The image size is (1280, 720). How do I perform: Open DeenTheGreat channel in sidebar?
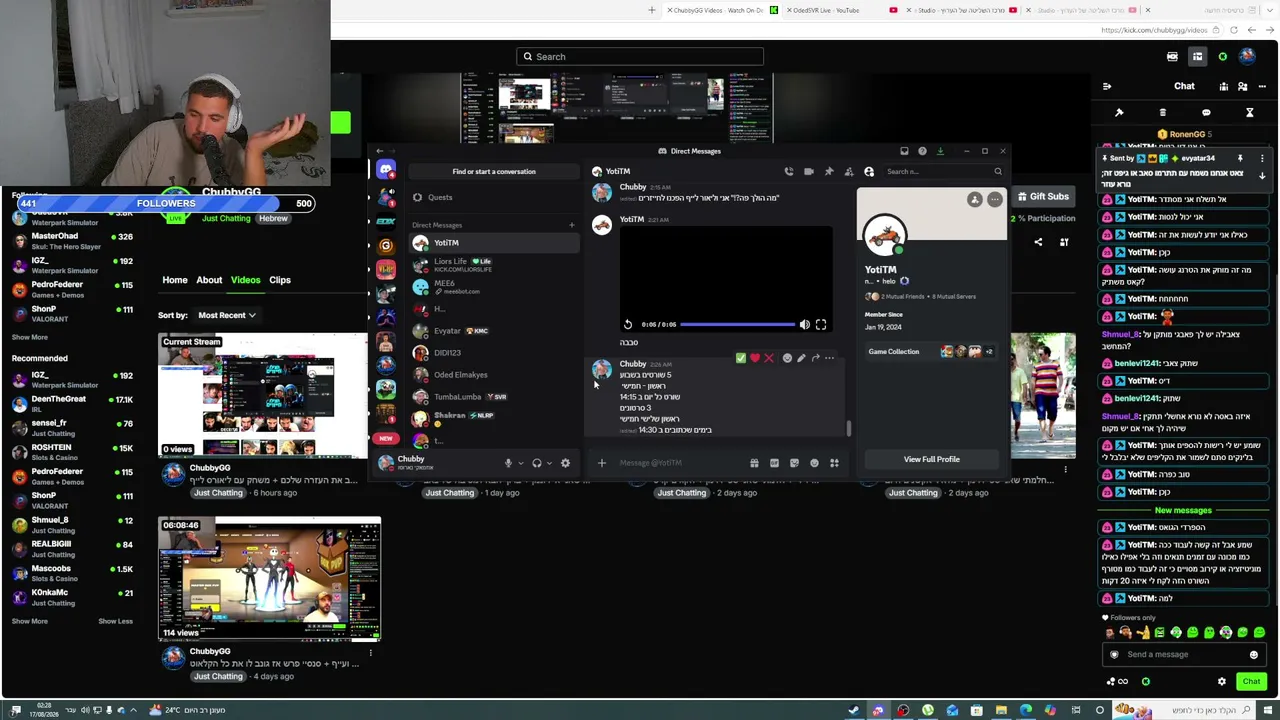(72, 403)
